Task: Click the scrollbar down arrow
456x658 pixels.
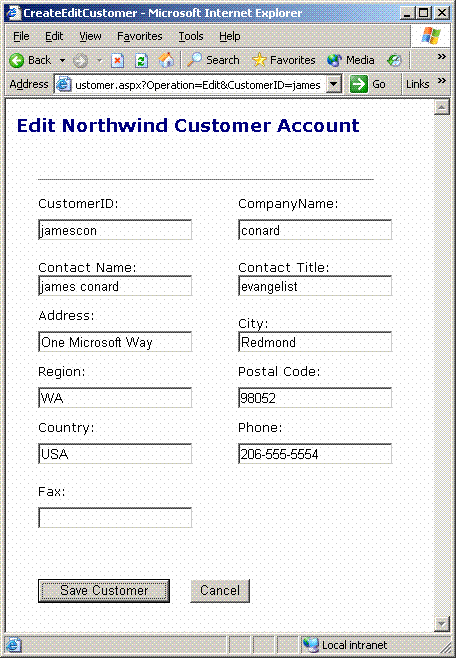Action: click(441, 624)
